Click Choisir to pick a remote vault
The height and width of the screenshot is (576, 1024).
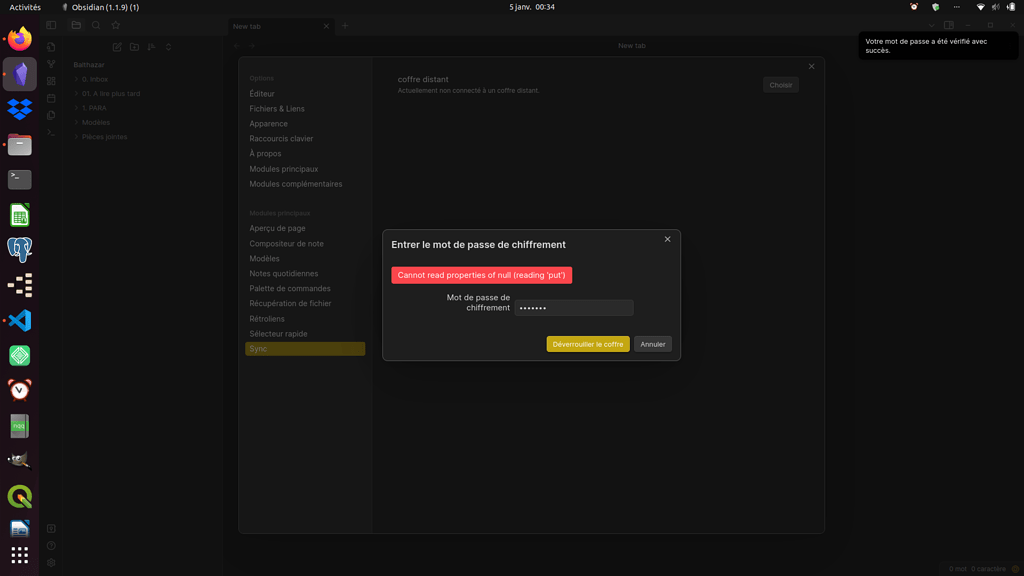[780, 85]
